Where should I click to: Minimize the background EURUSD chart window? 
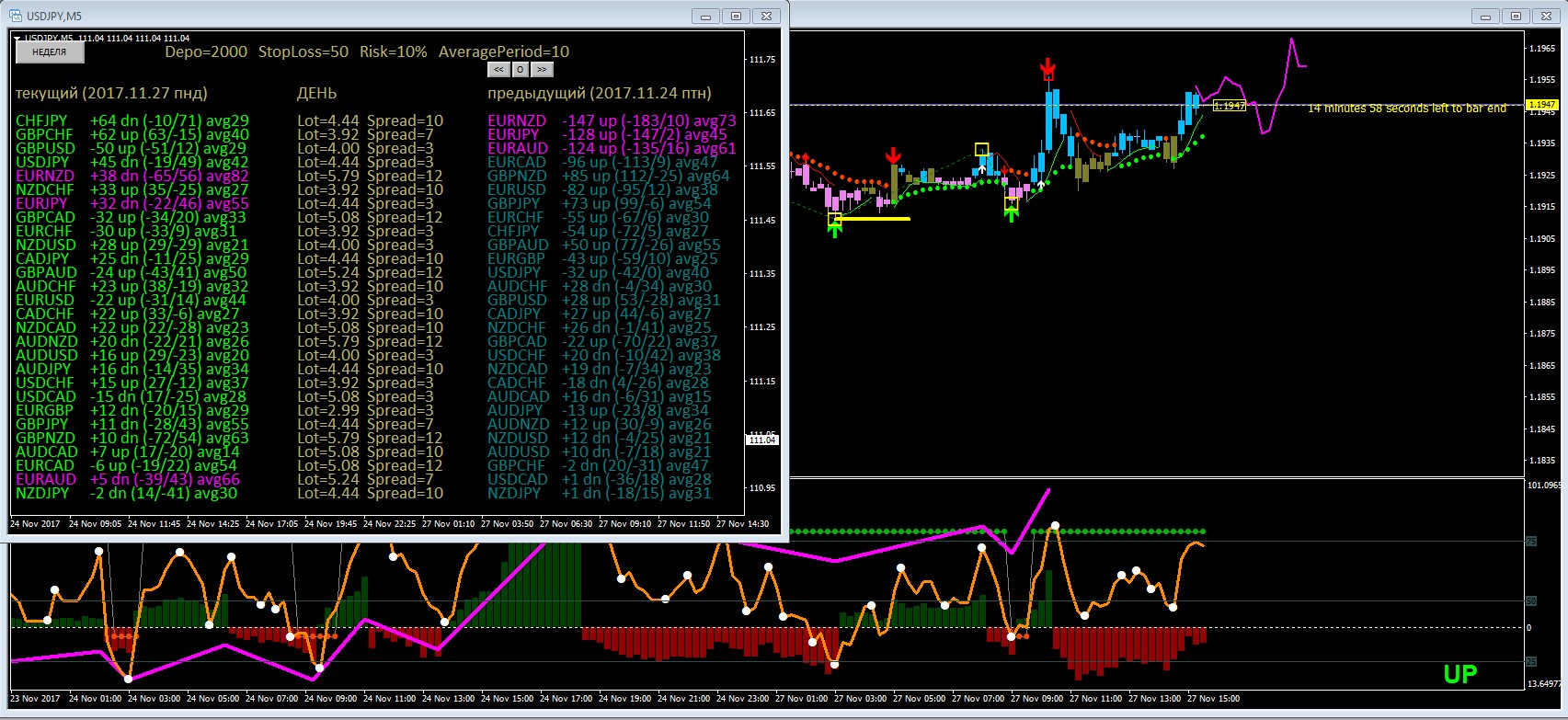pyautogui.click(x=1485, y=16)
